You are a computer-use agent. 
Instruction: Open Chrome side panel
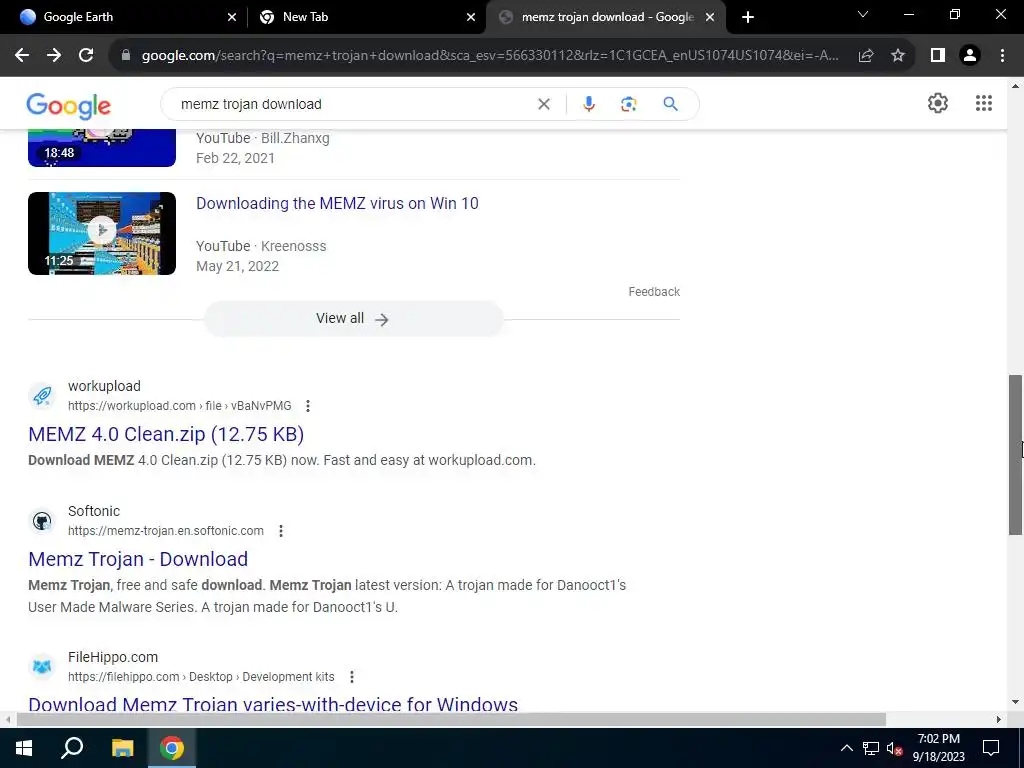point(938,56)
